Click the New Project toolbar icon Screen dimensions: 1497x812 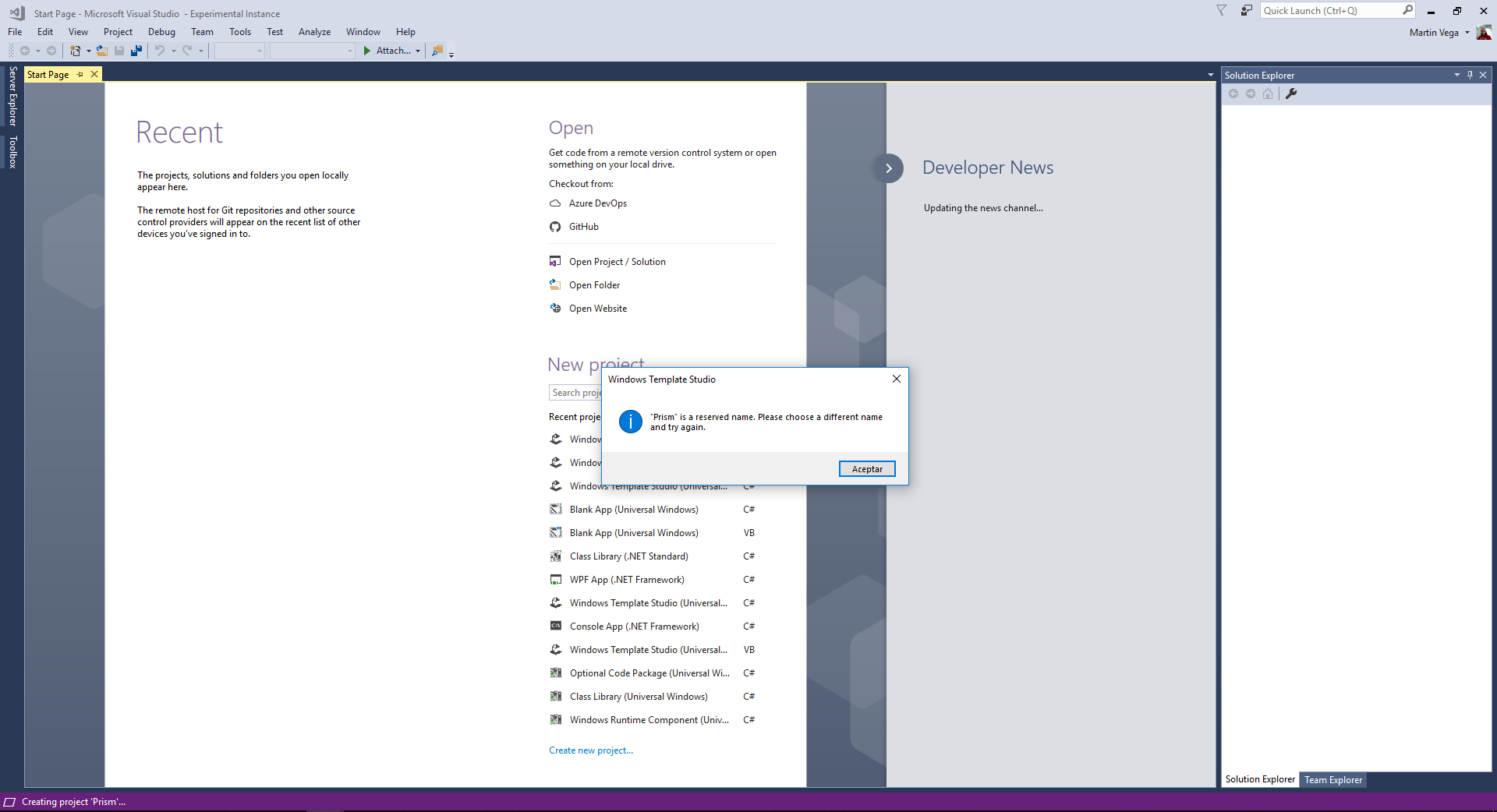click(x=75, y=51)
